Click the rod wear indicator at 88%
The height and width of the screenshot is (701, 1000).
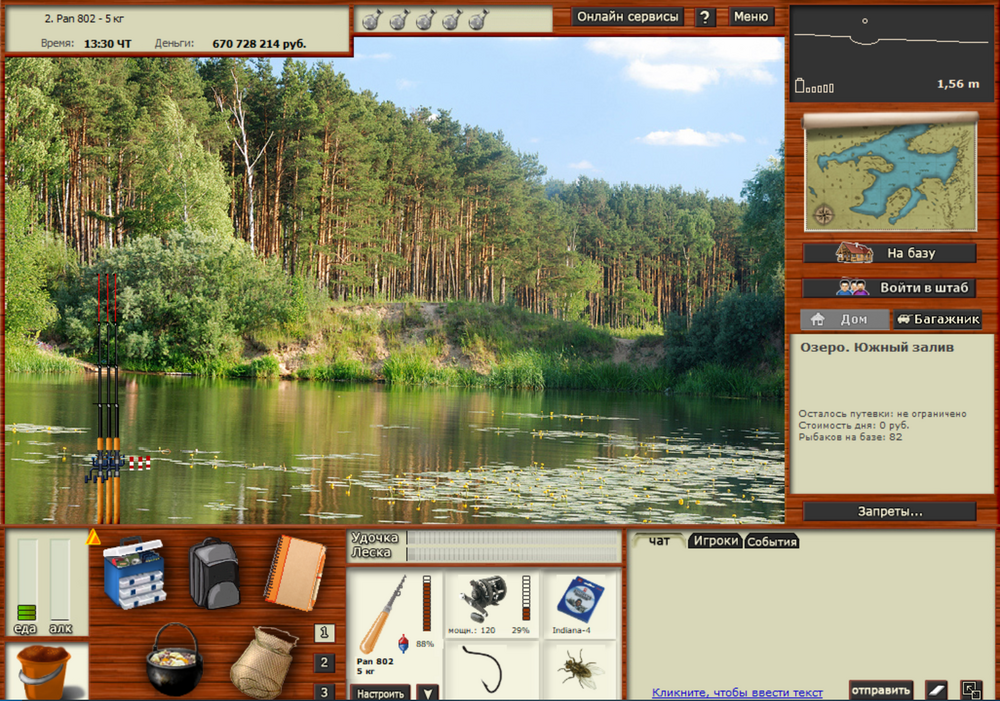click(427, 603)
